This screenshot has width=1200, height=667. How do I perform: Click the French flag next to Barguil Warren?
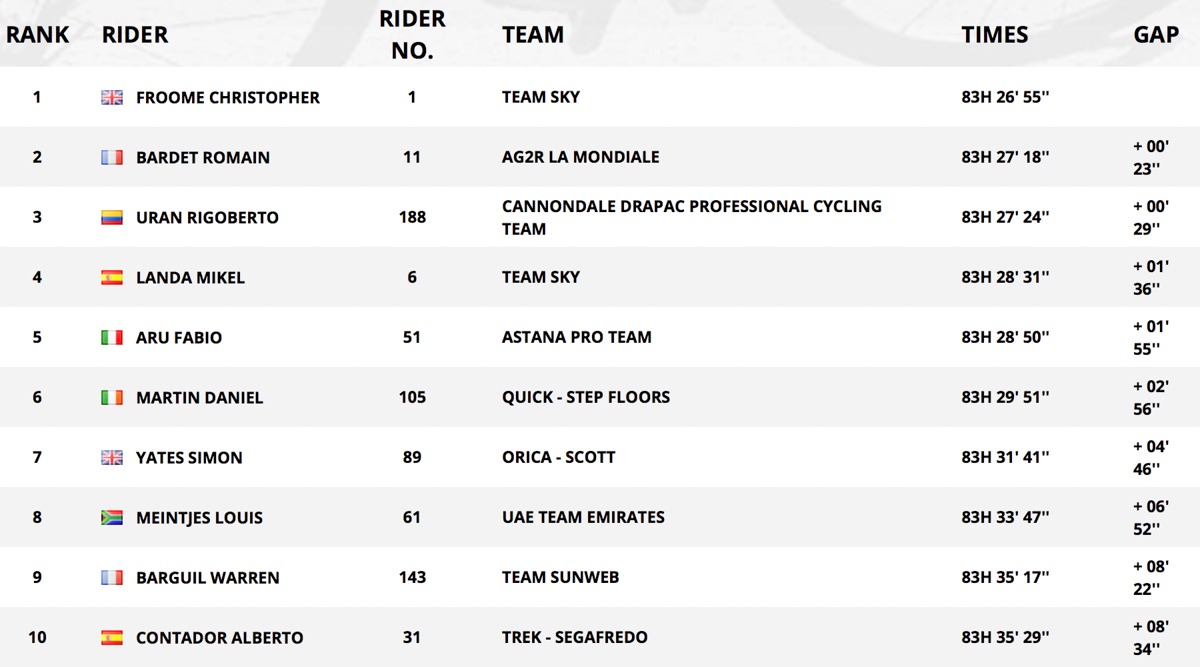(112, 577)
